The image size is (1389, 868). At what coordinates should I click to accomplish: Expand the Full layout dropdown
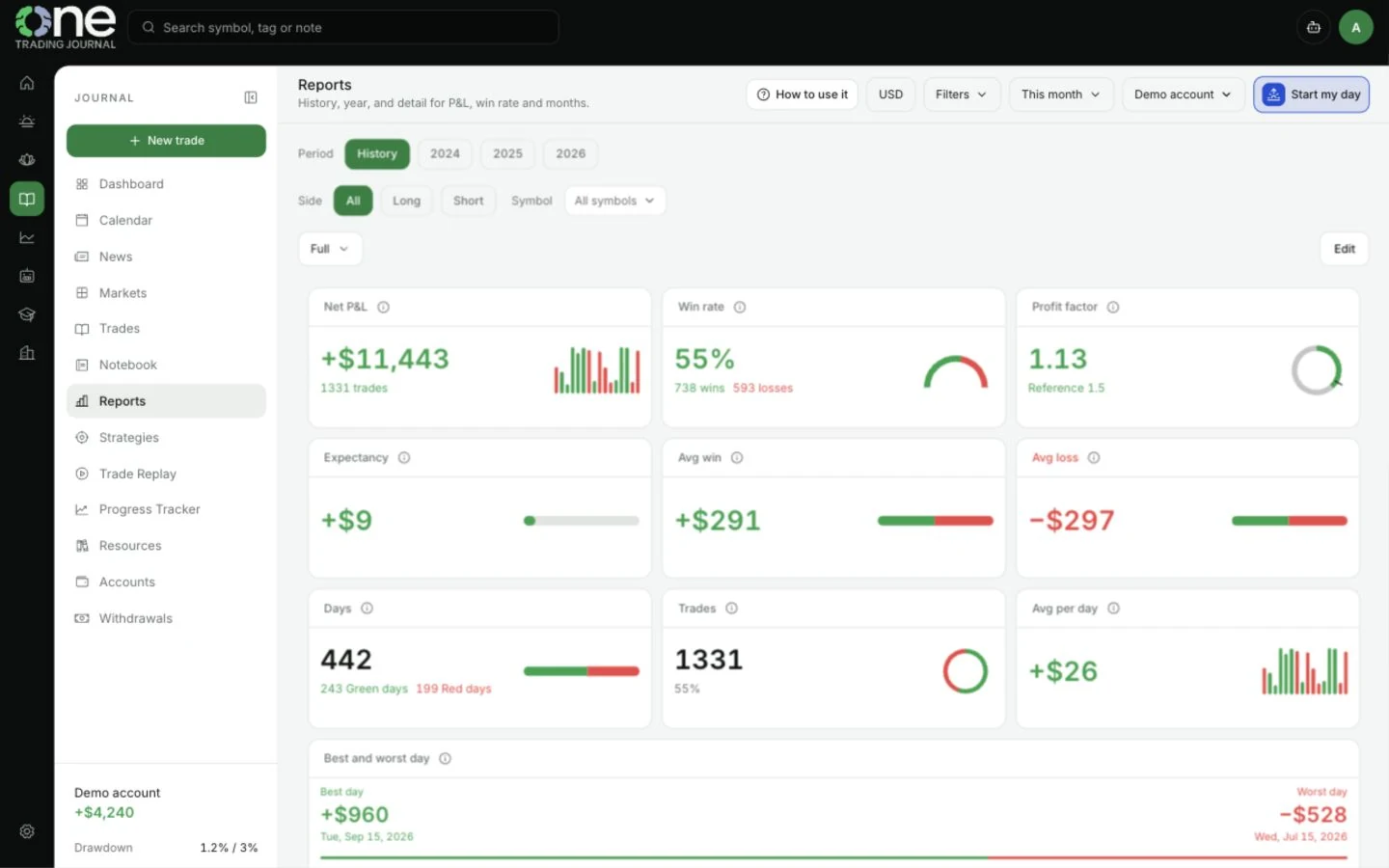(x=330, y=249)
